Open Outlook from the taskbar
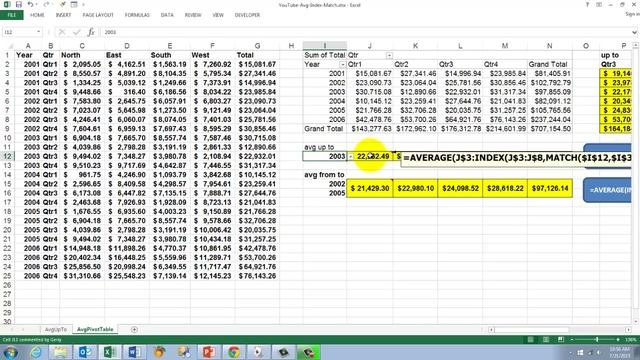Viewport: 640px width, 360px height. point(85,352)
